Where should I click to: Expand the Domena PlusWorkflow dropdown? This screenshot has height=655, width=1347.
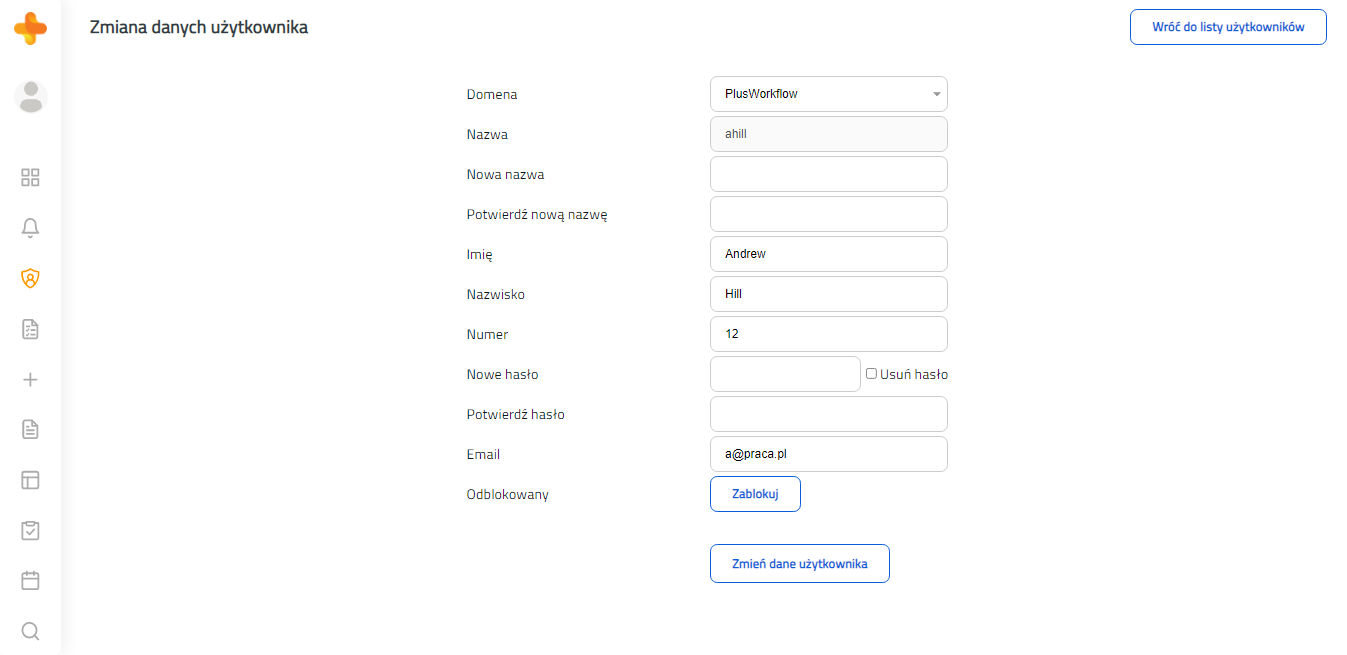(x=828, y=94)
